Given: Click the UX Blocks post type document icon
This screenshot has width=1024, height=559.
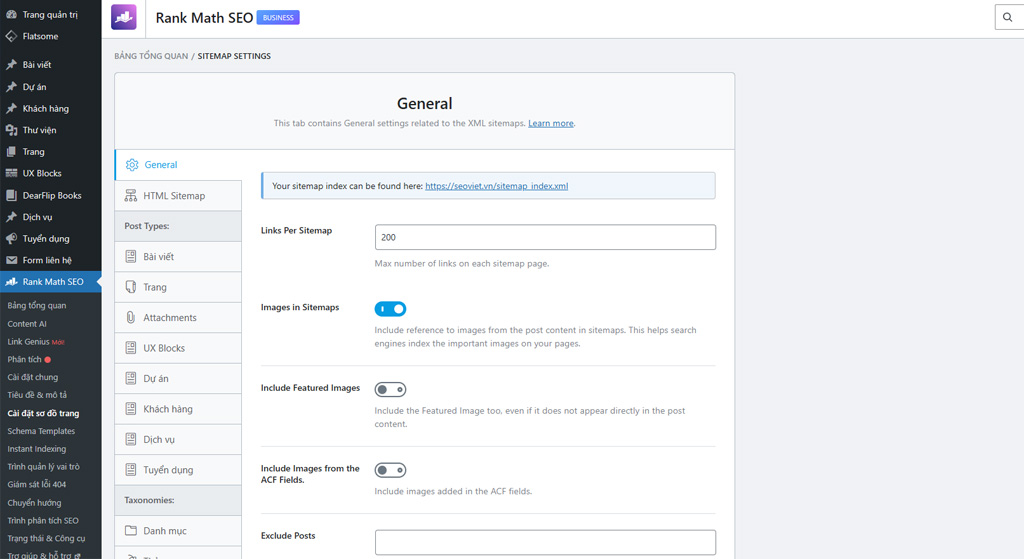Looking at the screenshot, I should point(131,348).
